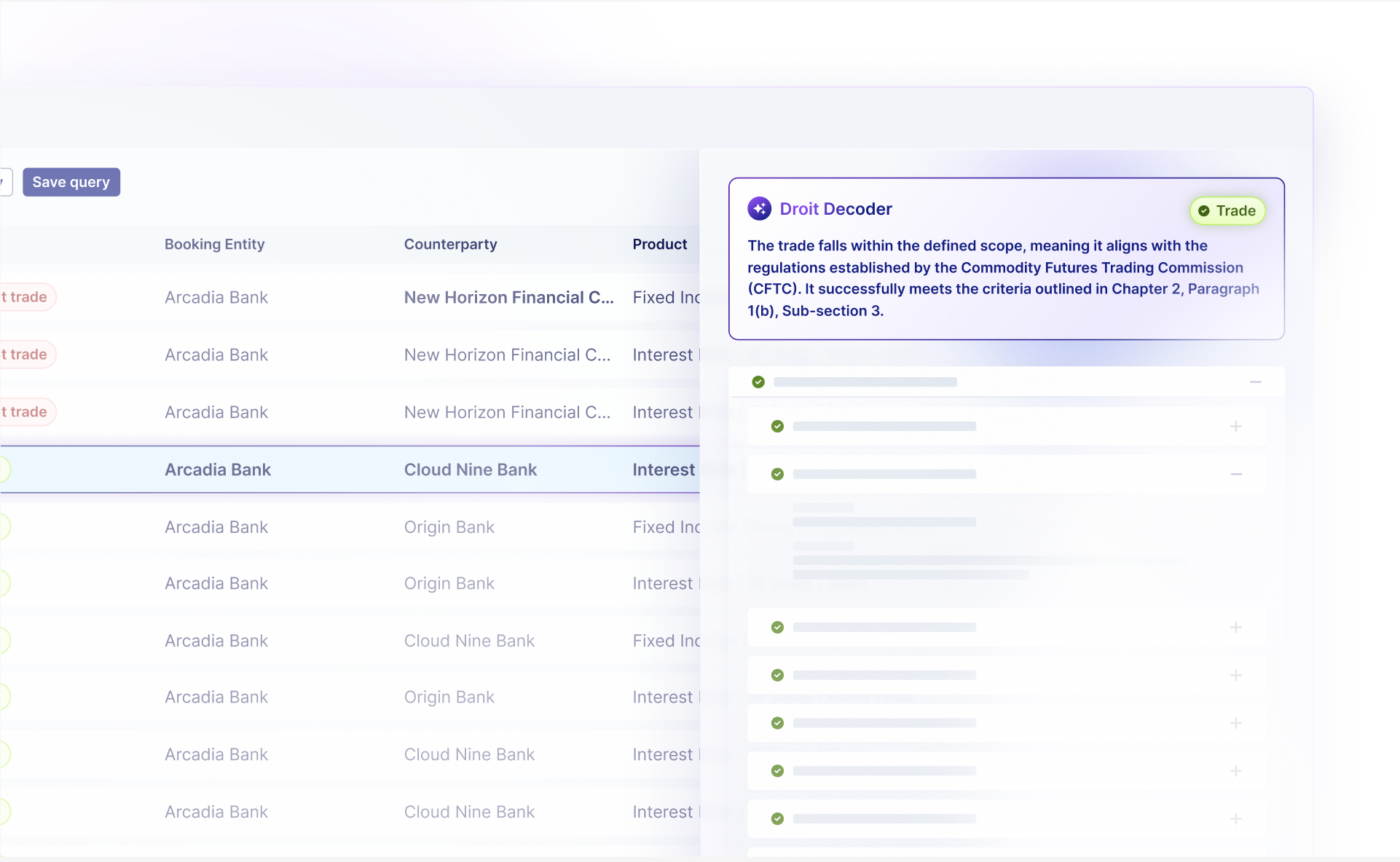The height and width of the screenshot is (862, 1400).
Task: Click the green checkmark on the top criteria row
Action: click(x=758, y=382)
